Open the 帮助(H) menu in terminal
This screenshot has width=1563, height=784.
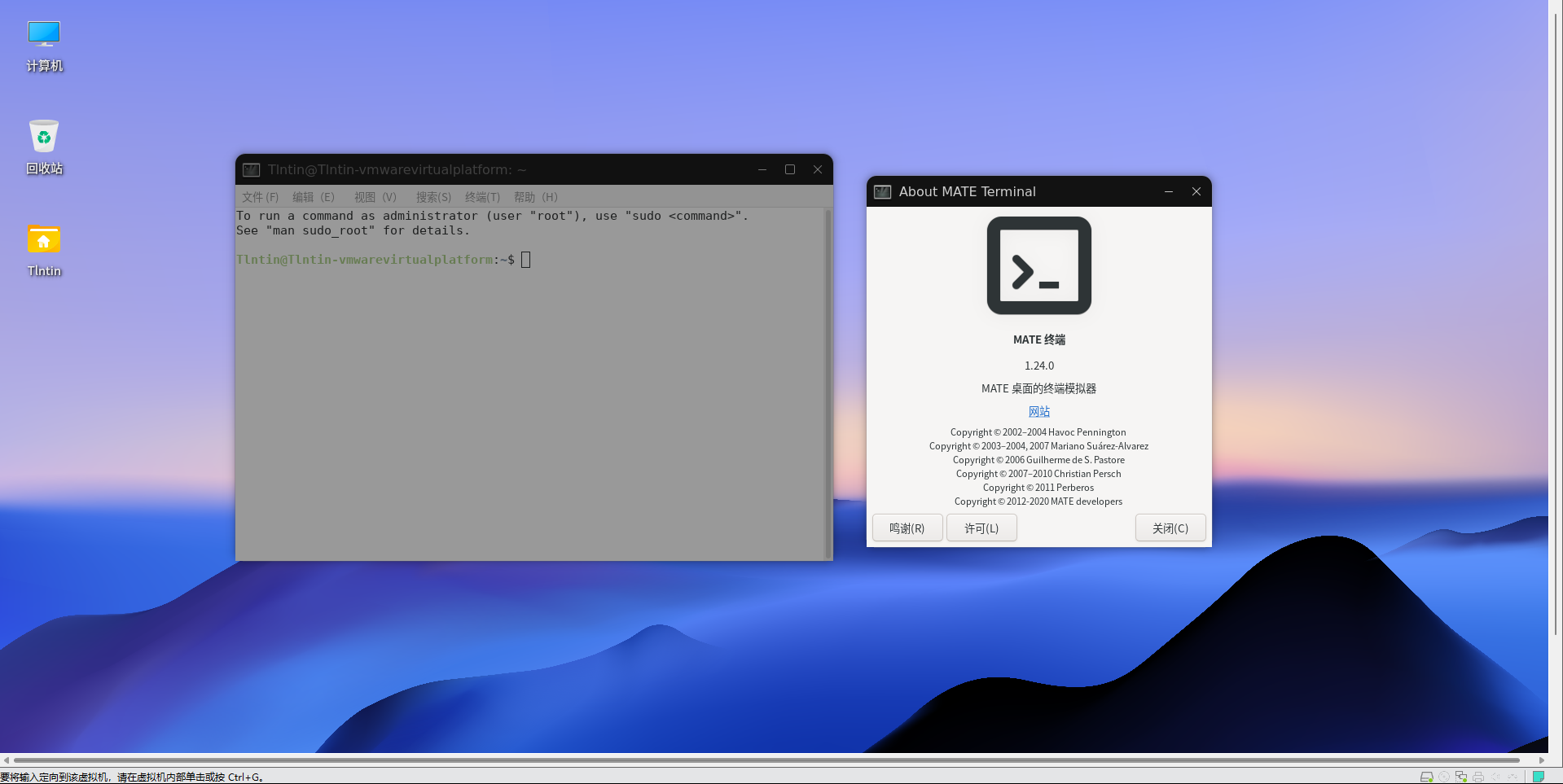pos(535,197)
